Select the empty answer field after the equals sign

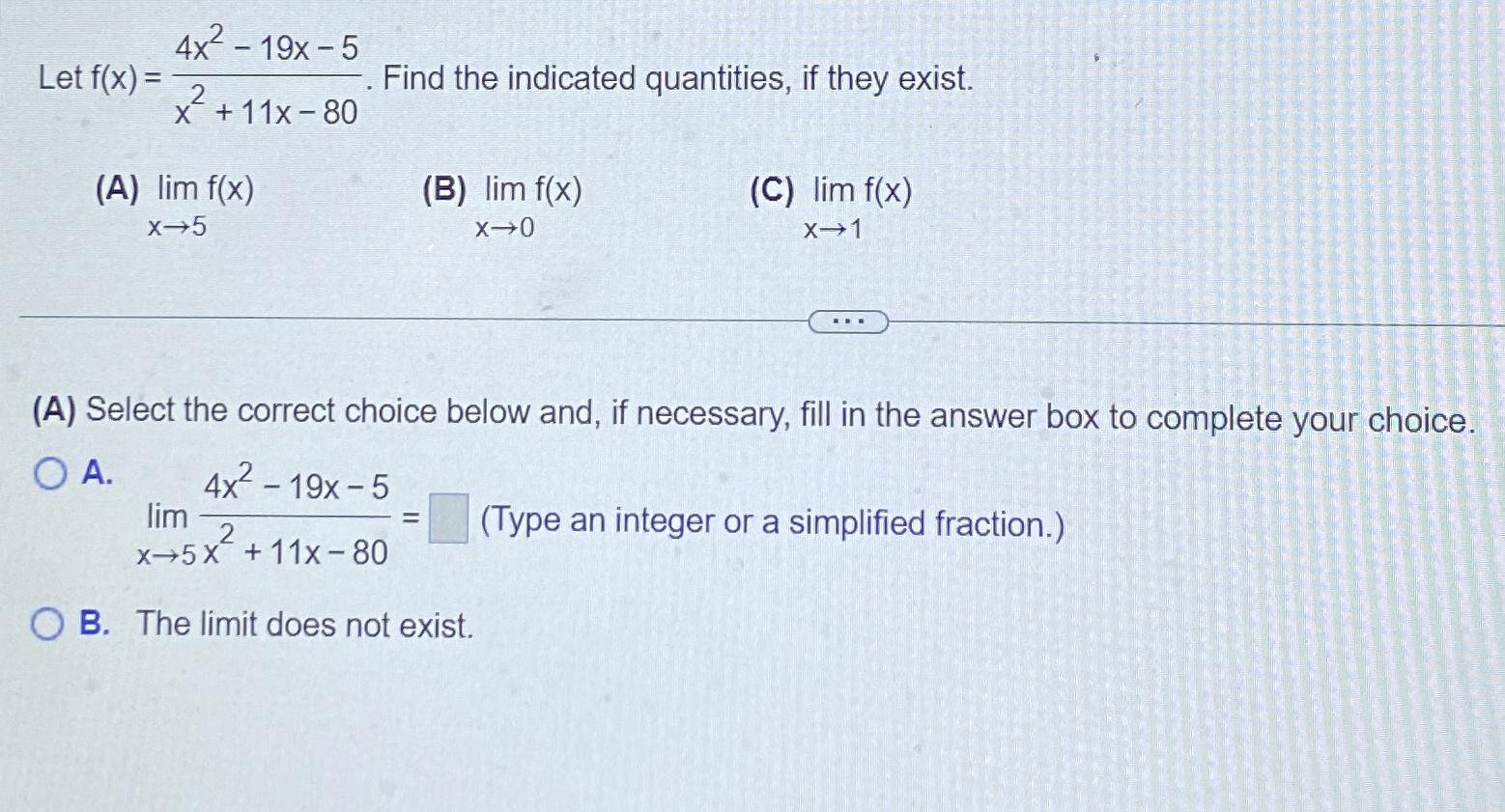click(447, 518)
